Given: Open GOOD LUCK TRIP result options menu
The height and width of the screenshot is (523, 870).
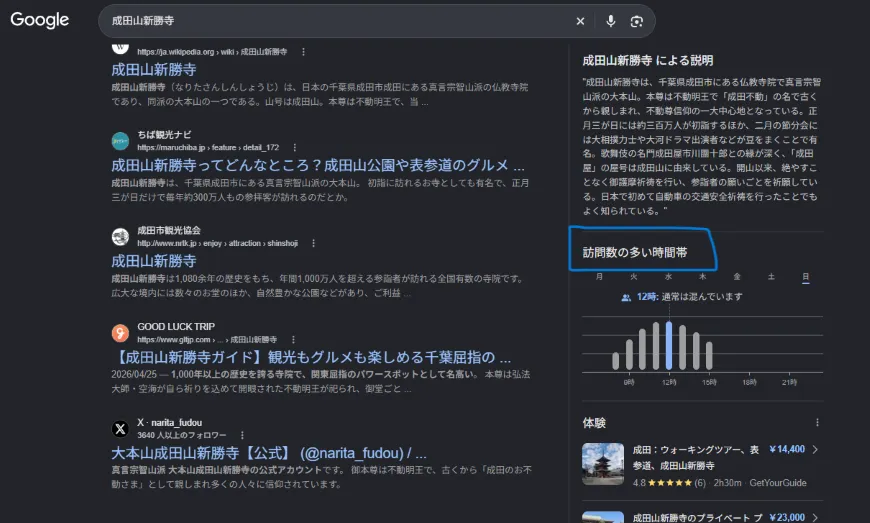Looking at the screenshot, I should (x=294, y=339).
